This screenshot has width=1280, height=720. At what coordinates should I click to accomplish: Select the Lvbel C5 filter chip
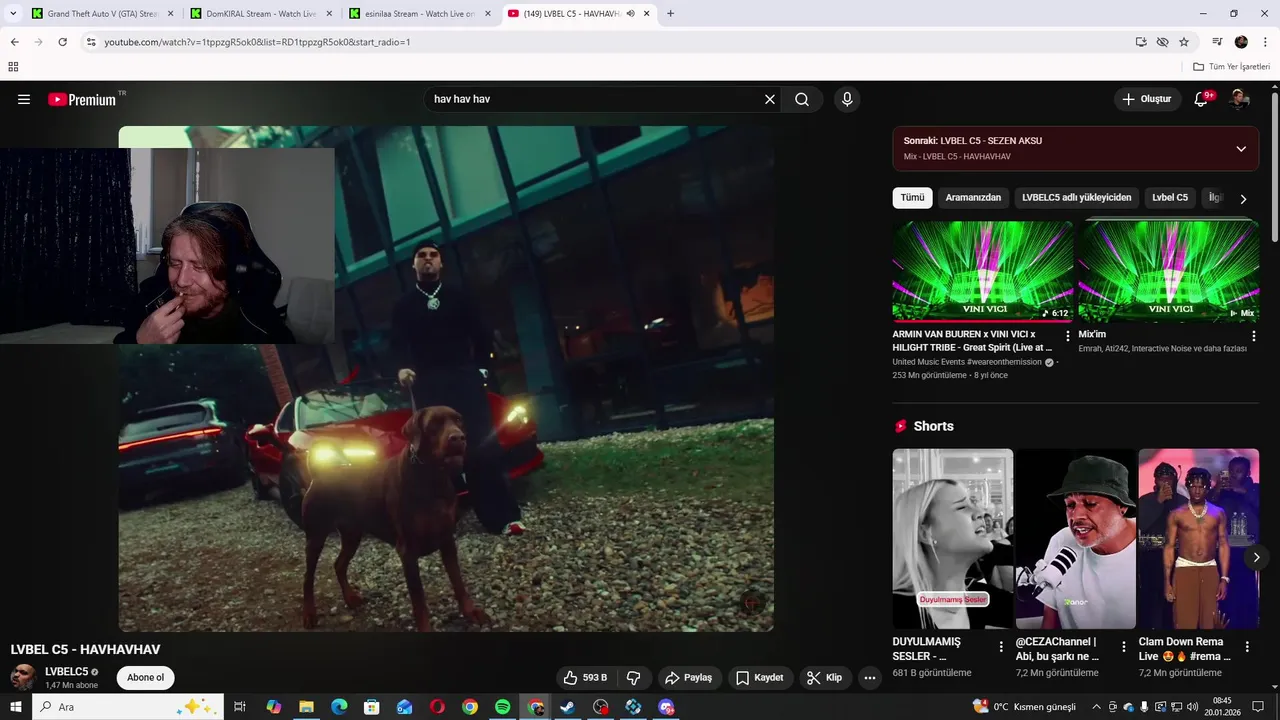pos(1170,197)
